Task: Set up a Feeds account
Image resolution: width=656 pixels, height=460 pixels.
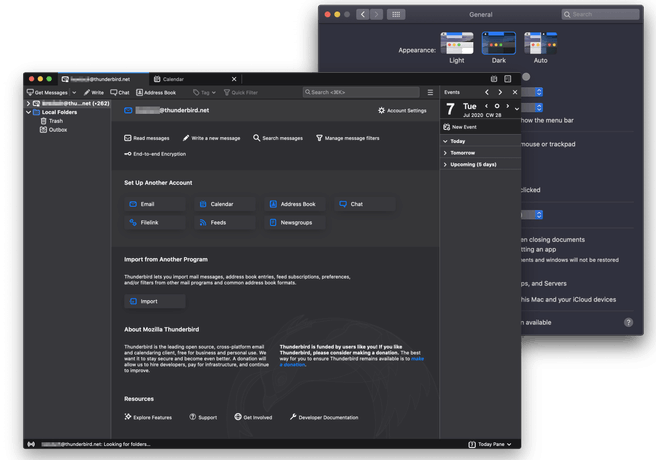Action: tap(225, 222)
